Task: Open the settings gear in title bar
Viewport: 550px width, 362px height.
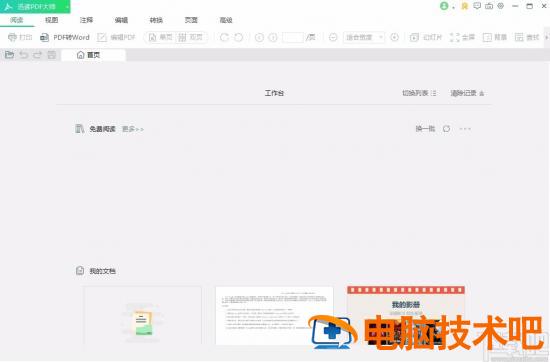Action: 501,6
